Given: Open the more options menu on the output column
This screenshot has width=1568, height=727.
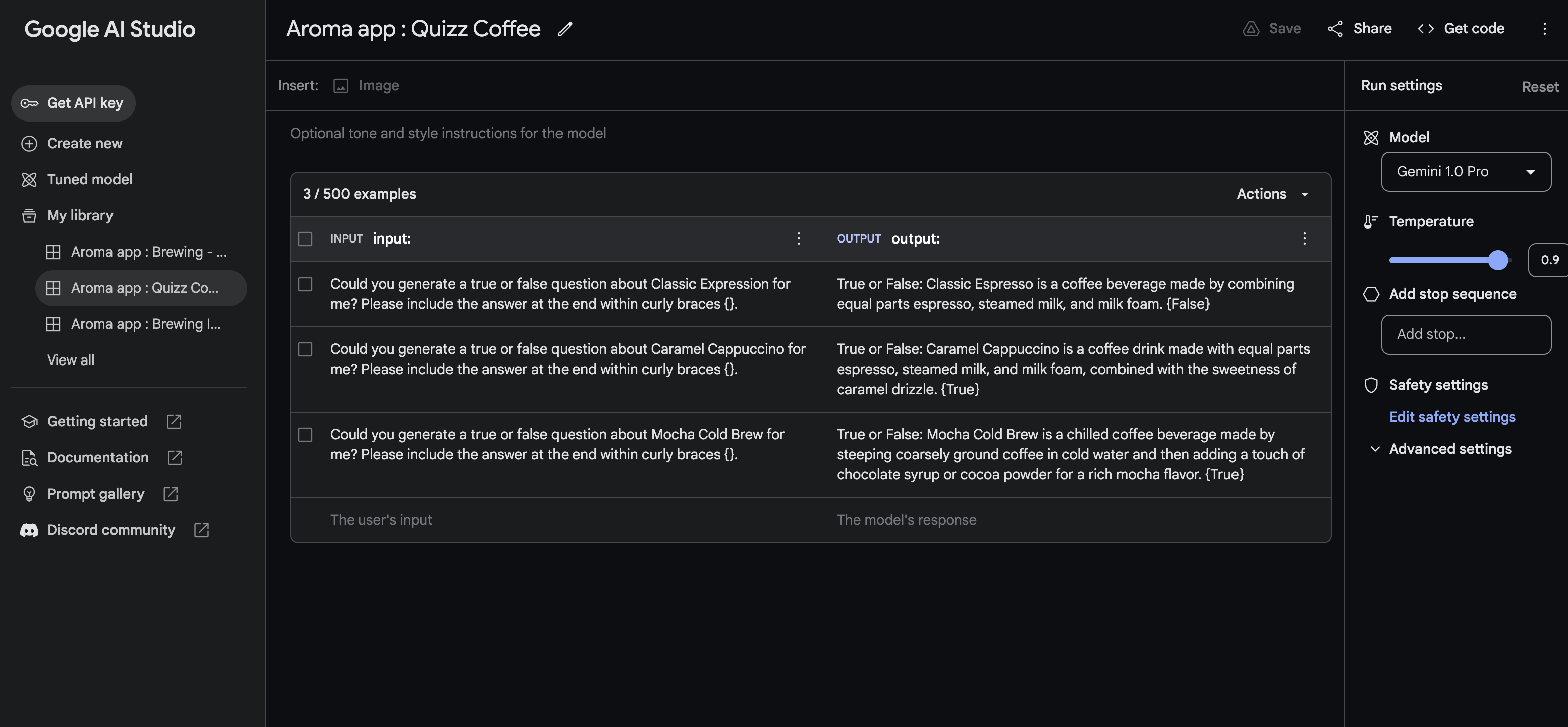Looking at the screenshot, I should tap(1304, 238).
